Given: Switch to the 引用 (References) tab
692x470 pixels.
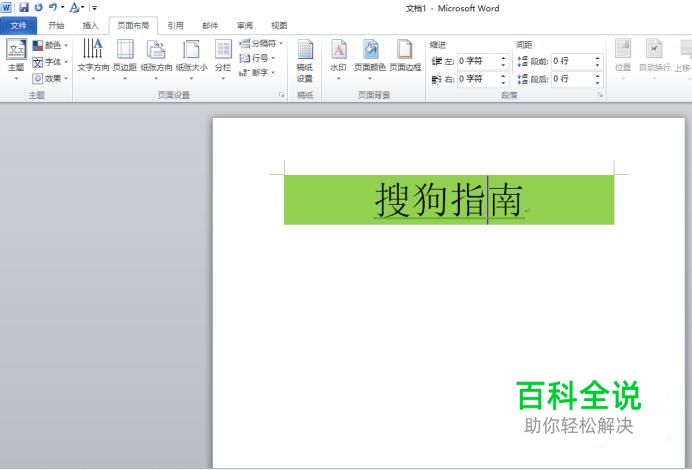Looking at the screenshot, I should (x=175, y=26).
